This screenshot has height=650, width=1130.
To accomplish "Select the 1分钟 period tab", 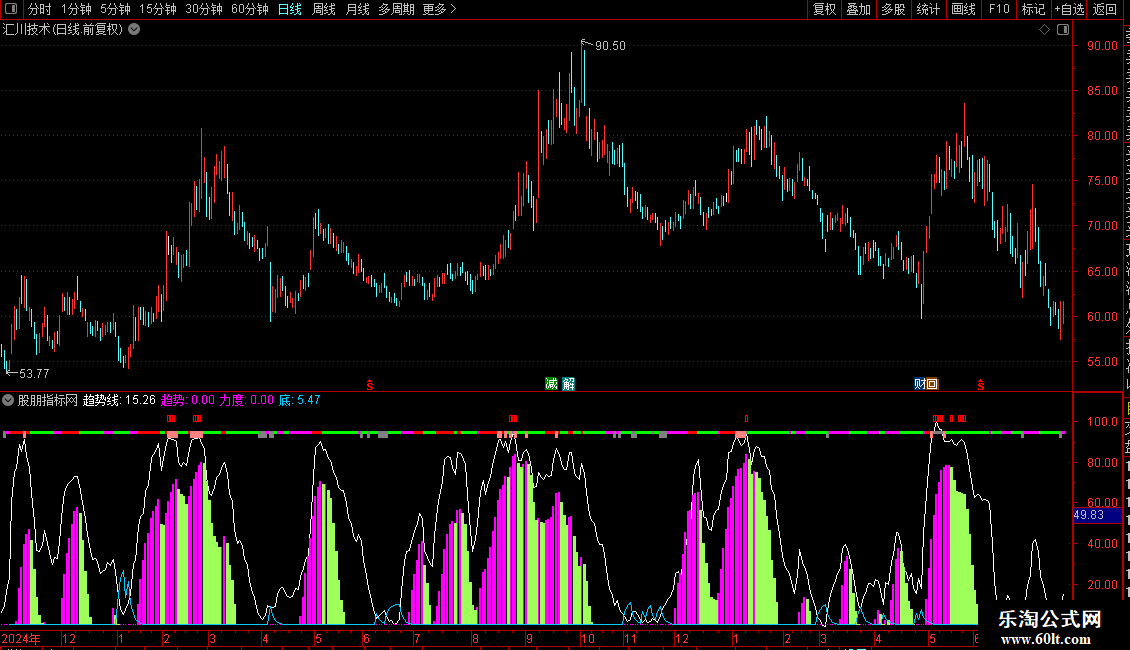I will coord(76,9).
